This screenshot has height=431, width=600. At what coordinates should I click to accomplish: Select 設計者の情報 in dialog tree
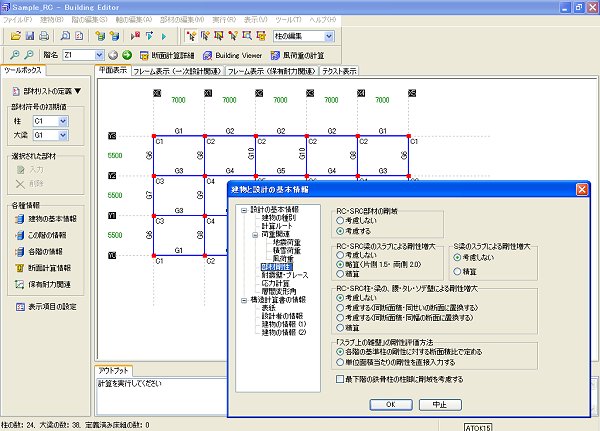pyautogui.click(x=282, y=316)
